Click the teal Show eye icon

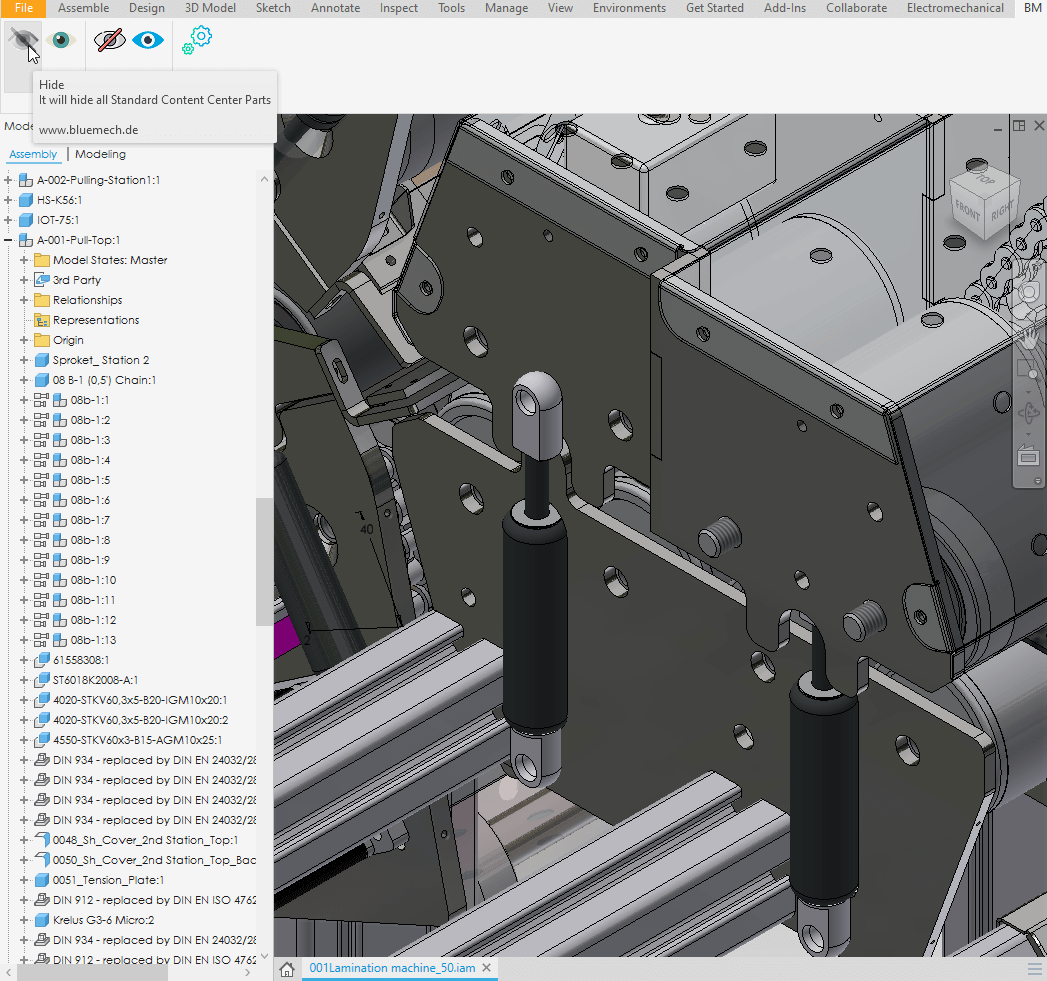[x=61, y=40]
